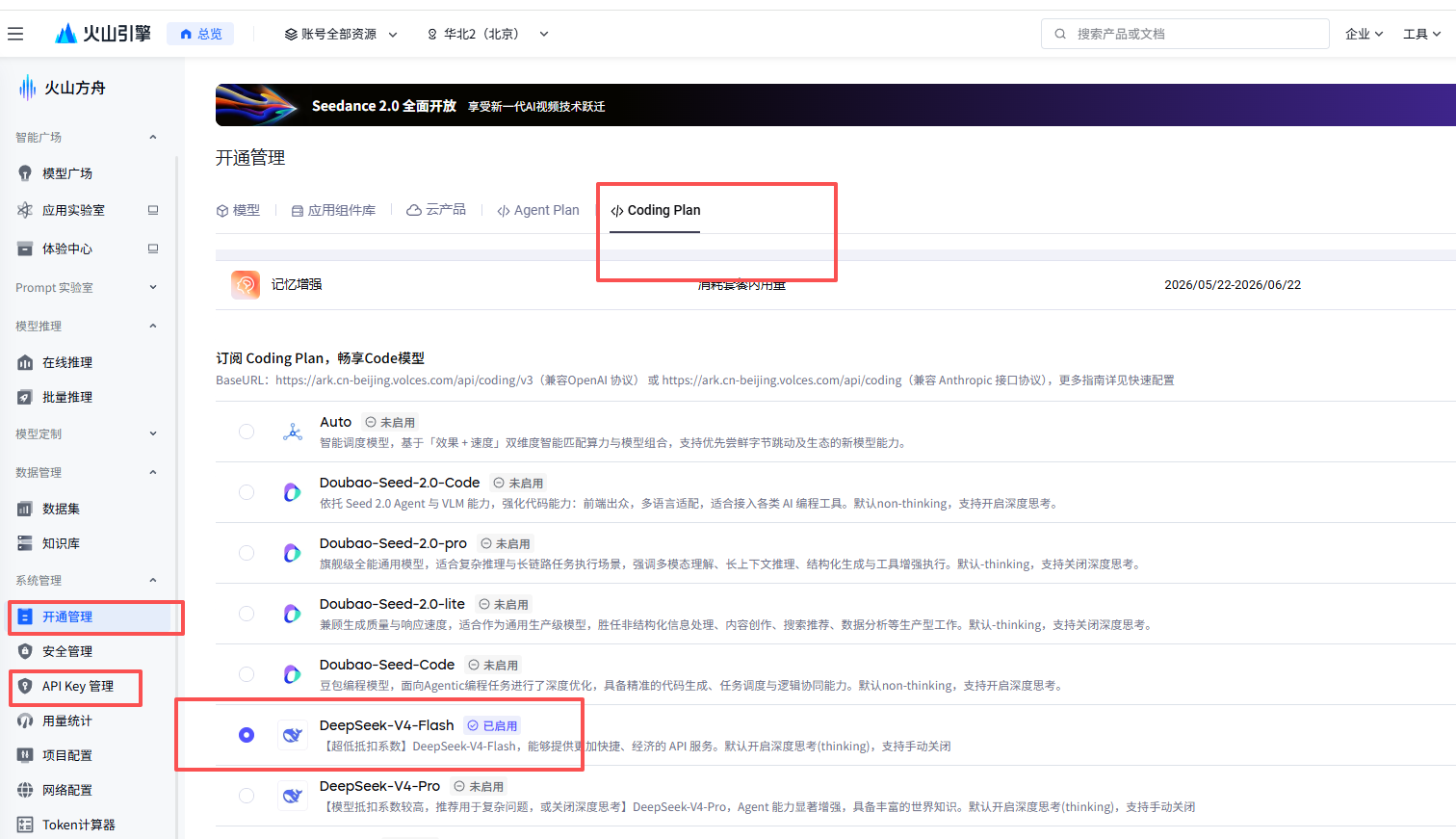The height and width of the screenshot is (839, 1456).
Task: Collapse the 模型推理 sidebar section
Action: pyautogui.click(x=153, y=326)
